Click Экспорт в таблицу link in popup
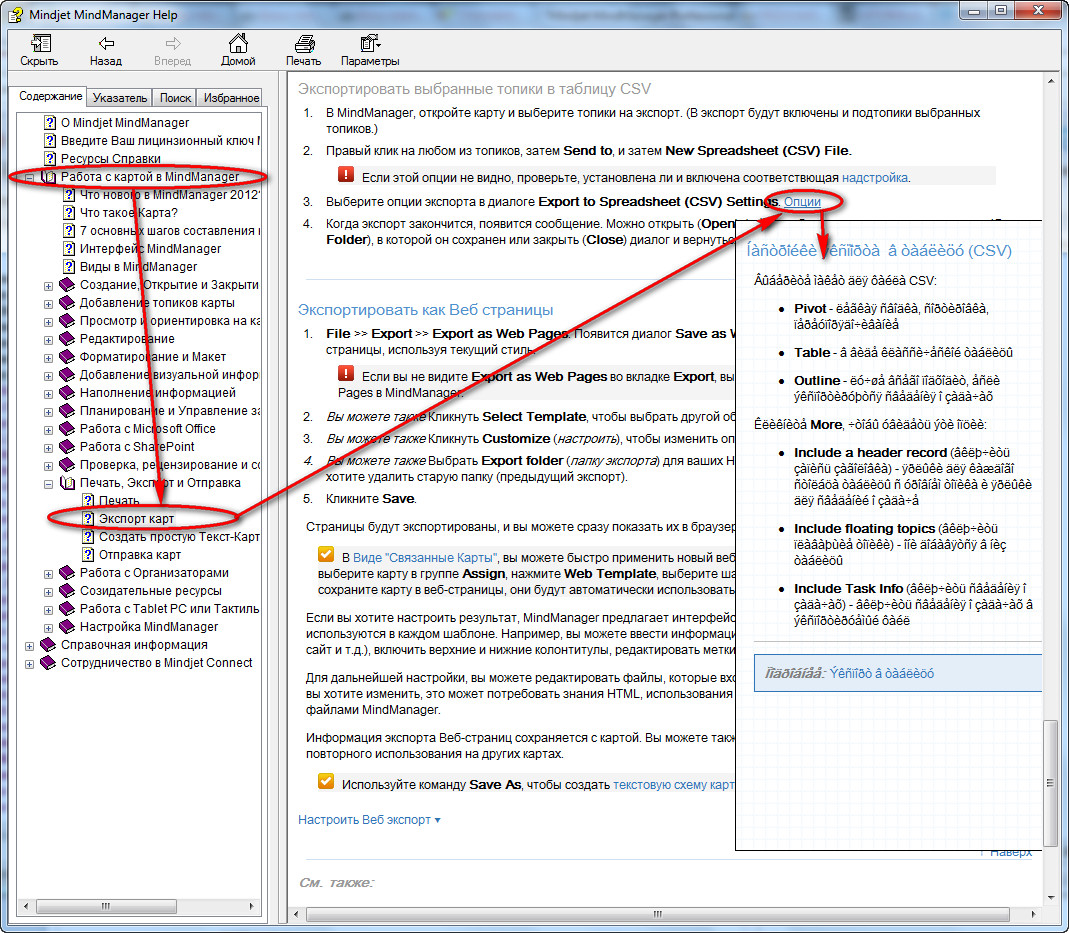This screenshot has width=1069, height=933. click(x=882, y=673)
